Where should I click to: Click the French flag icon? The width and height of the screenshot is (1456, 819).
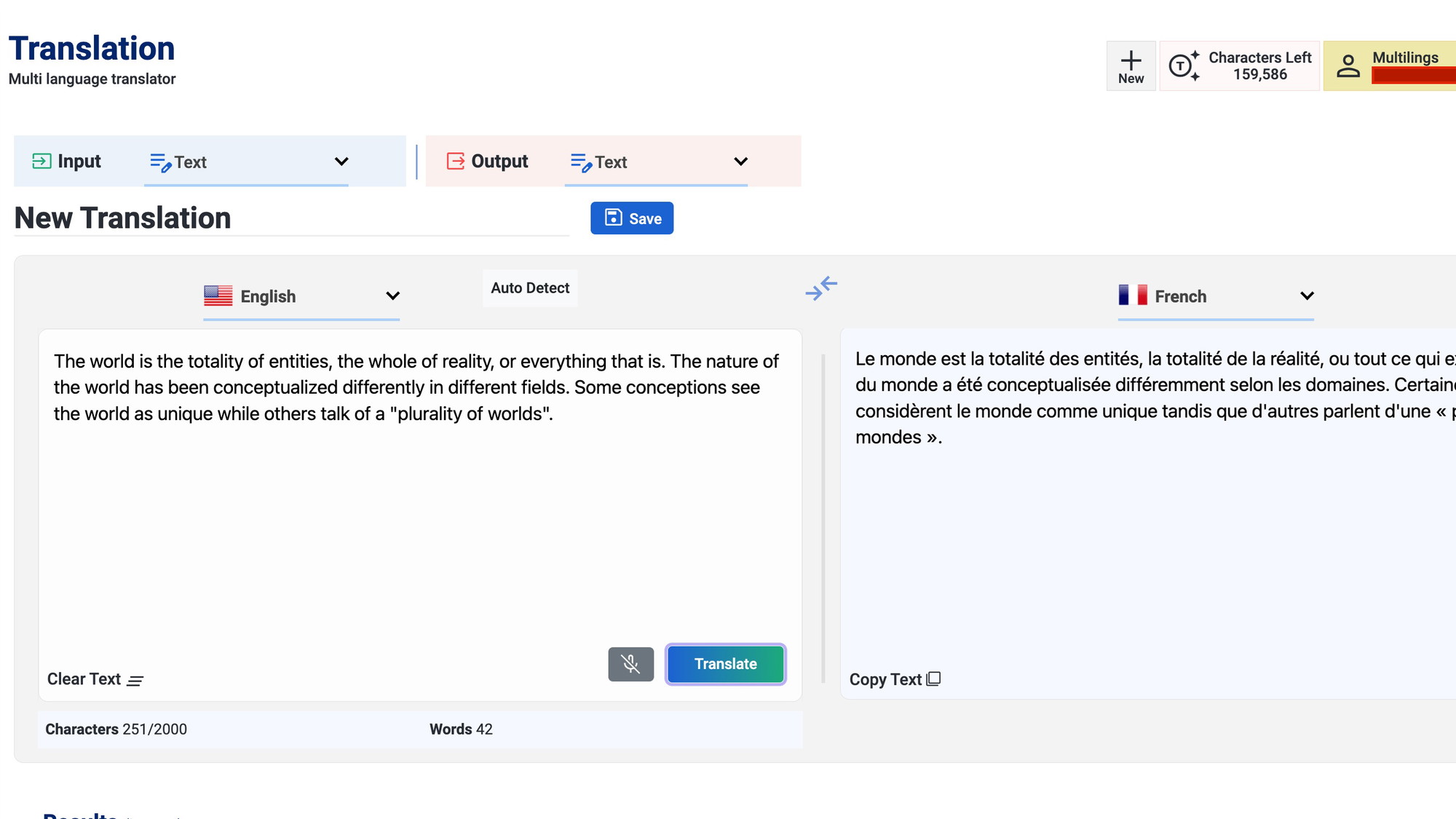(1132, 296)
